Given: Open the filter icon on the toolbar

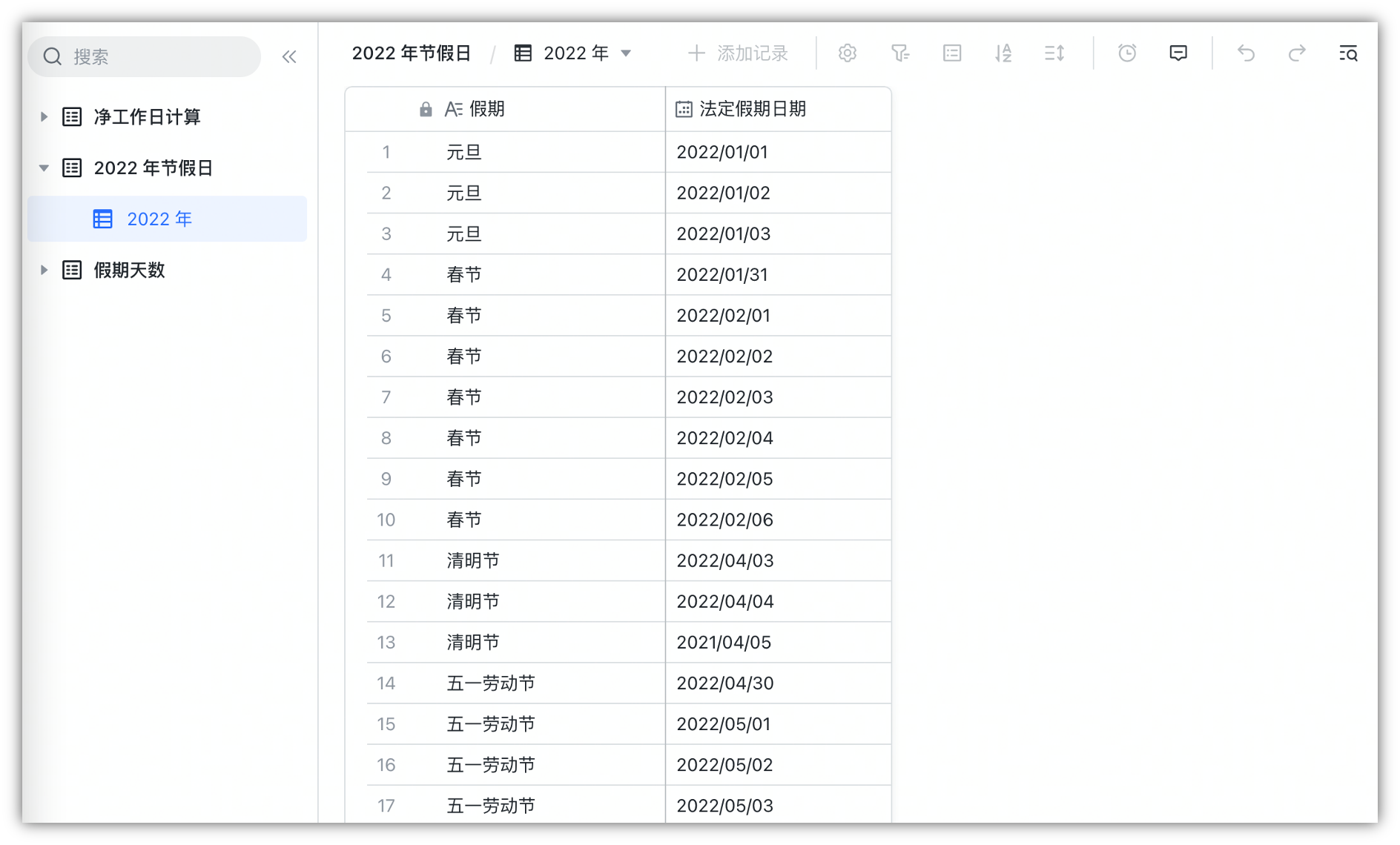Looking at the screenshot, I should [900, 53].
